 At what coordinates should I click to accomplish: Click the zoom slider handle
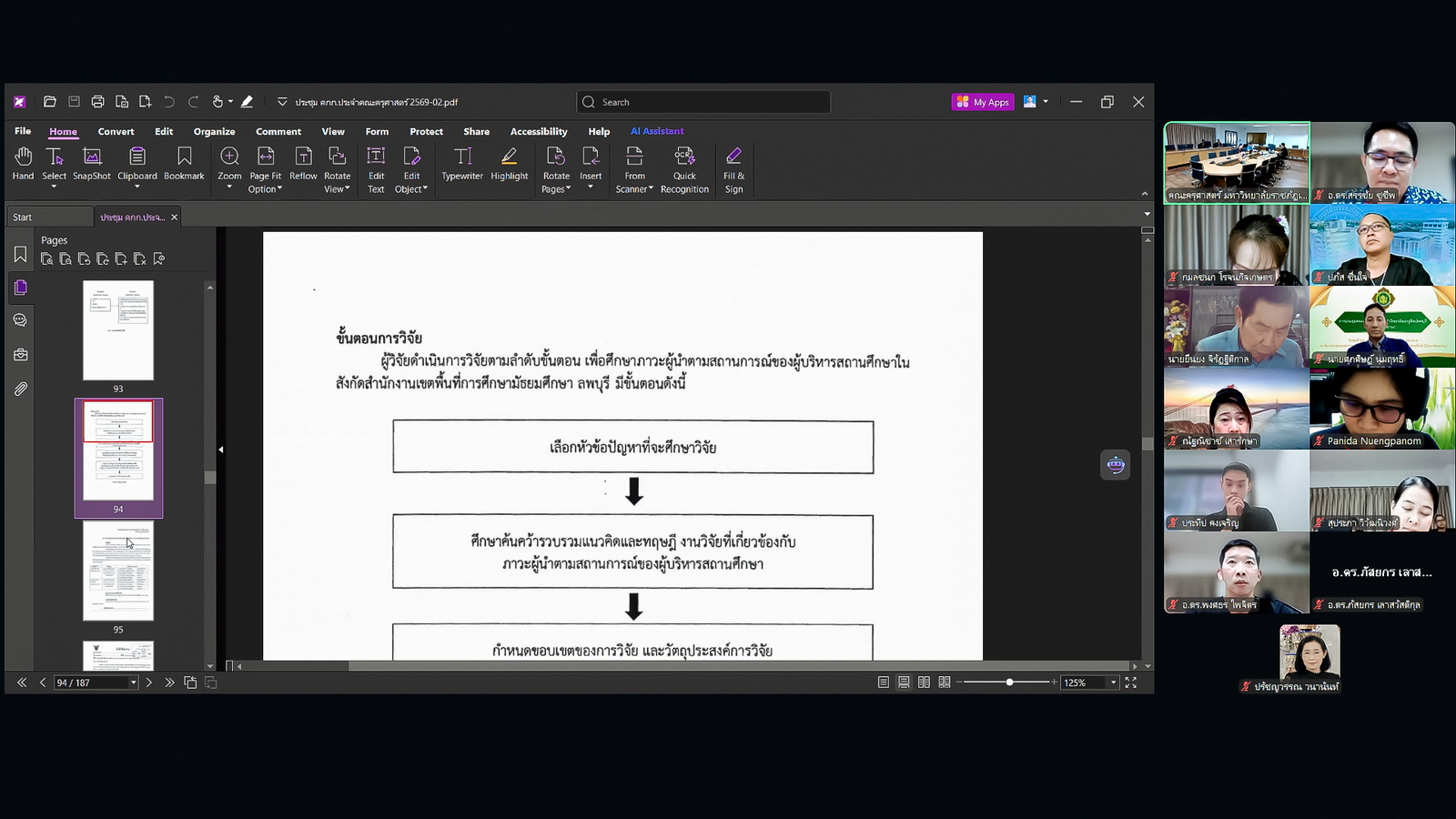(x=1009, y=682)
